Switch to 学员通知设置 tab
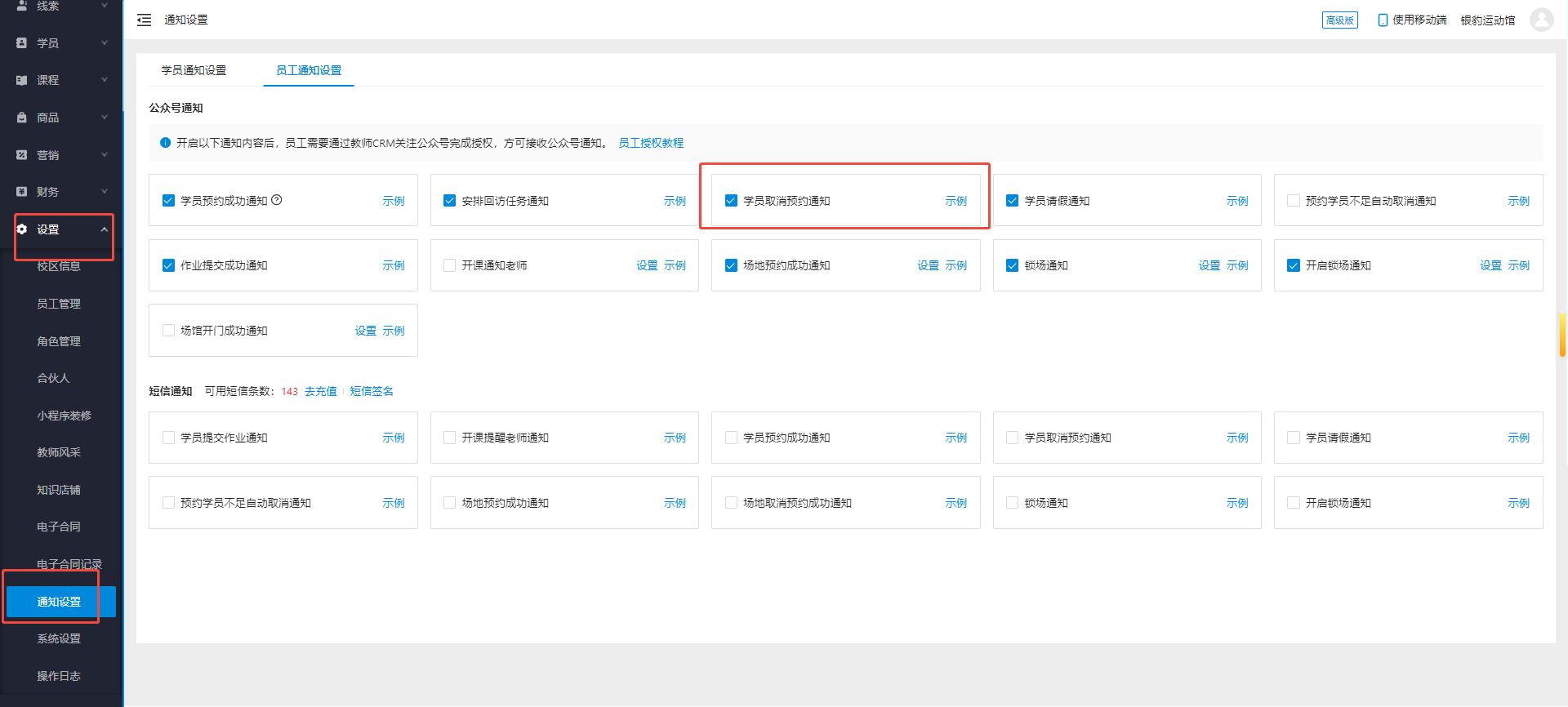This screenshot has width=1568, height=707. coord(194,70)
